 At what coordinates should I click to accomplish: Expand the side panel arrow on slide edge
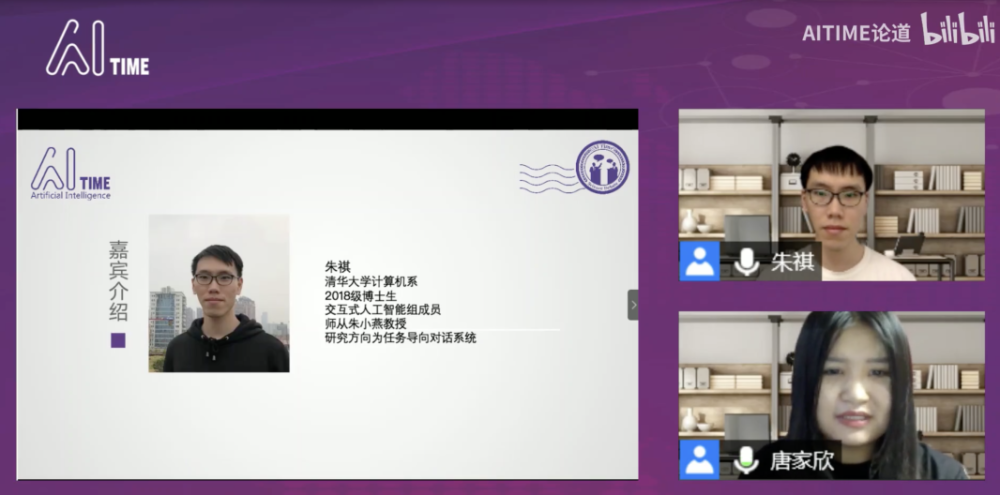pyautogui.click(x=633, y=305)
